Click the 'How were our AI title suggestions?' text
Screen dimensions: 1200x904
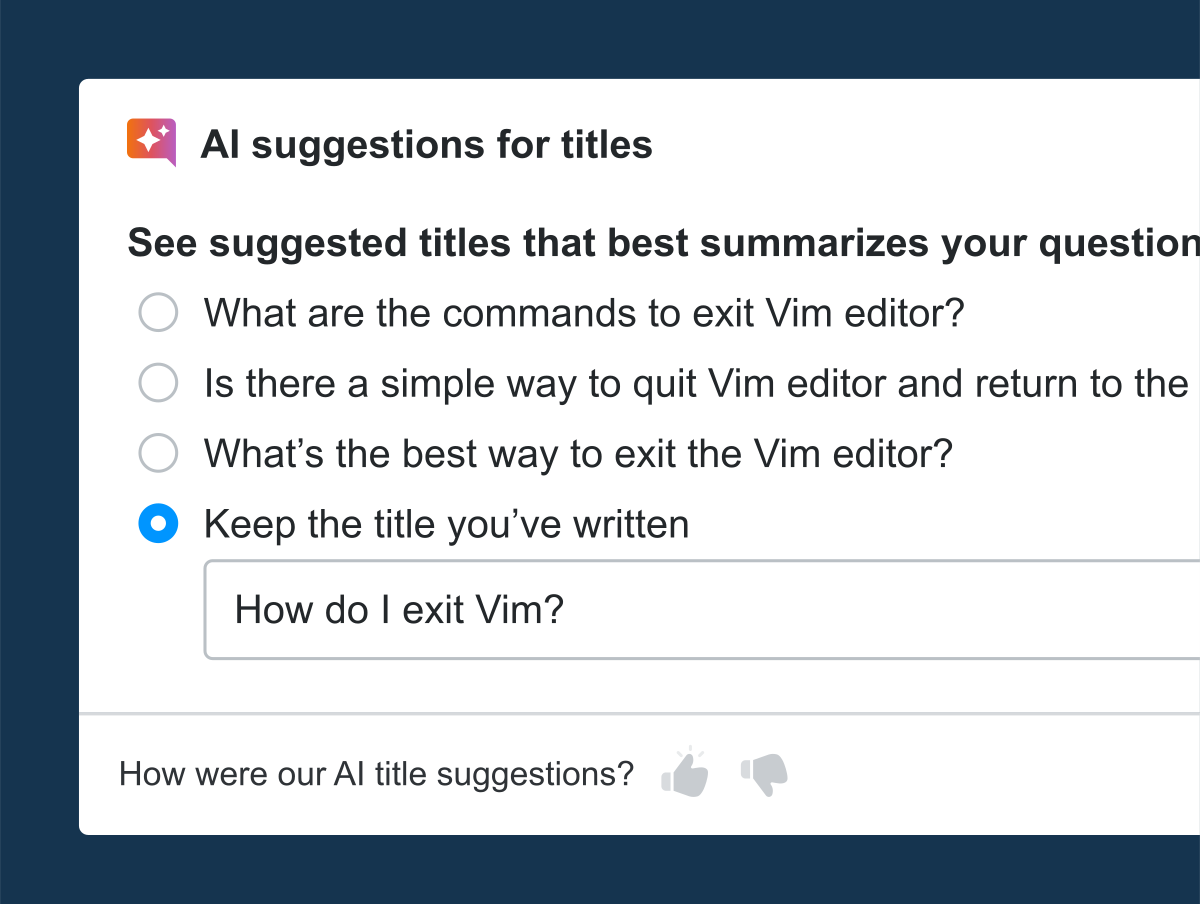[376, 772]
